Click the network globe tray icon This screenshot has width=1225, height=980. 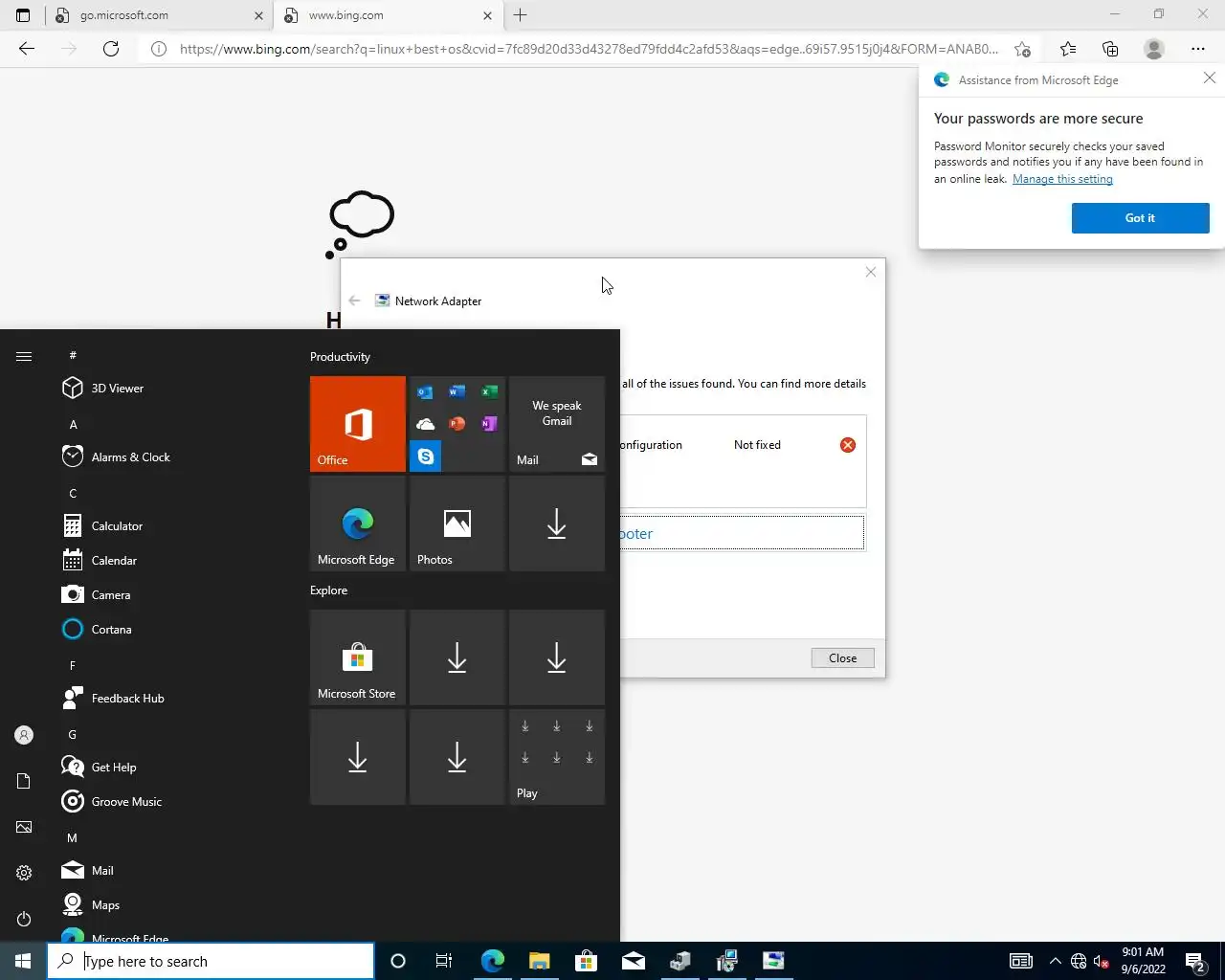tap(1079, 961)
